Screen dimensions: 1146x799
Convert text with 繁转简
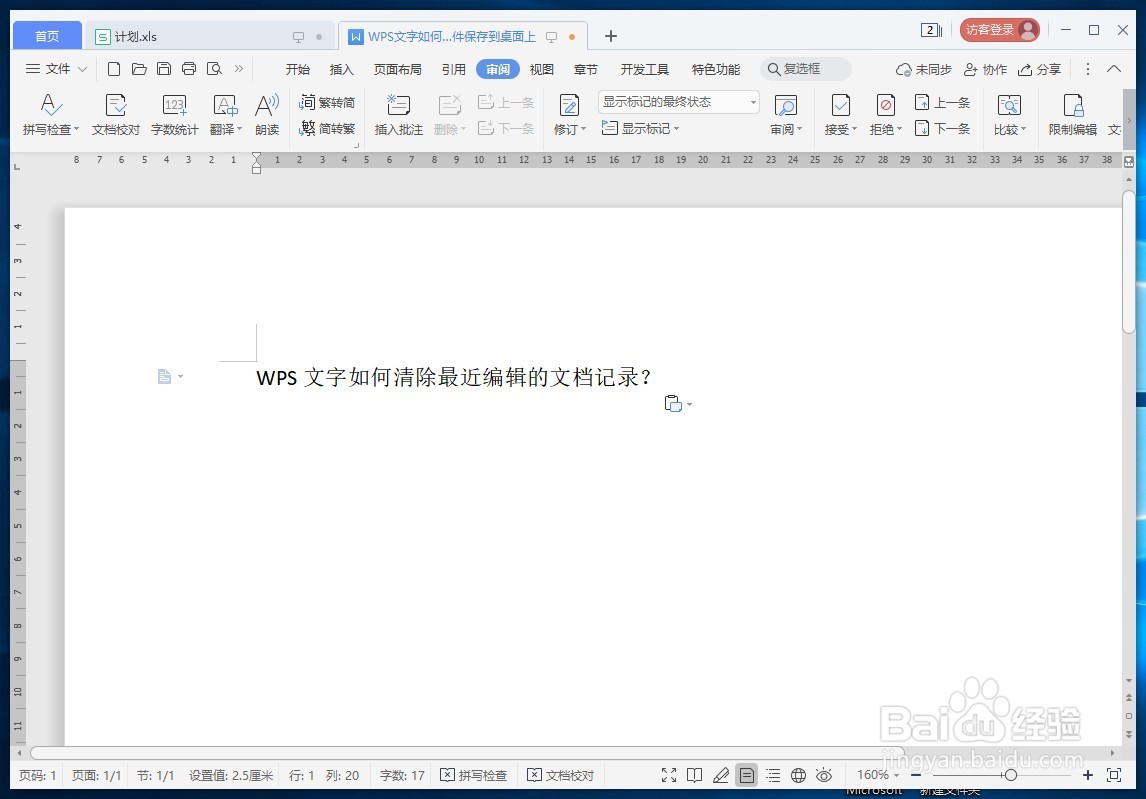(x=327, y=102)
